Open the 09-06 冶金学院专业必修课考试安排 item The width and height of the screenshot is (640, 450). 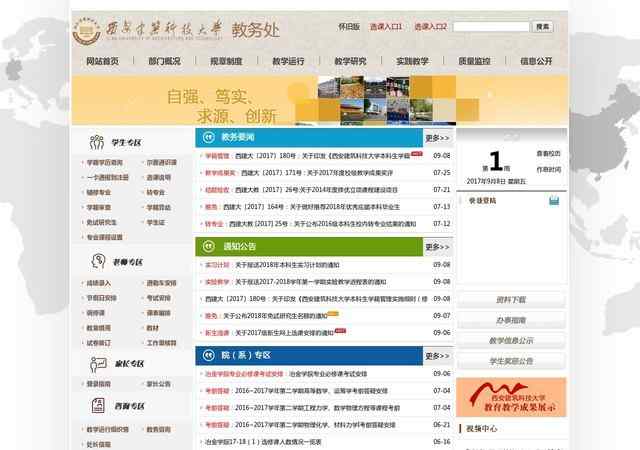pyautogui.click(x=286, y=374)
